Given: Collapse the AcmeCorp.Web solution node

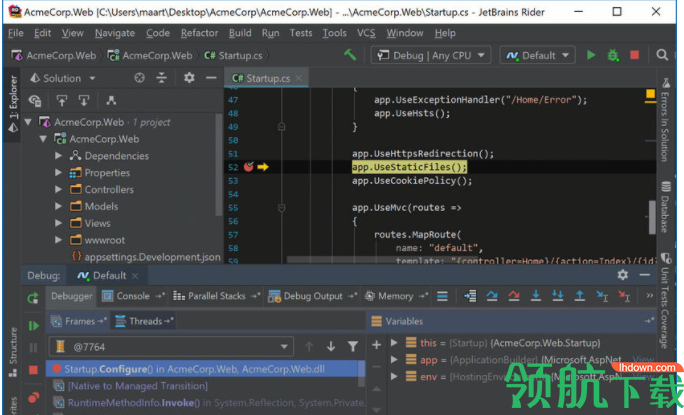Looking at the screenshot, I should click(x=28, y=122).
